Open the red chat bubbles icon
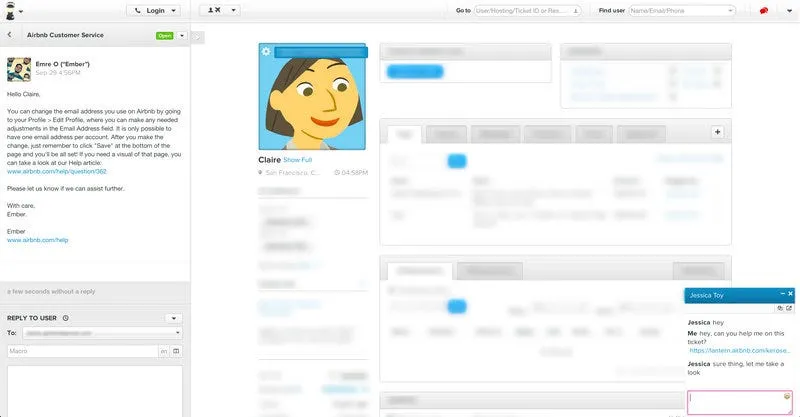Screen dimensions: 800x417 click(764, 11)
